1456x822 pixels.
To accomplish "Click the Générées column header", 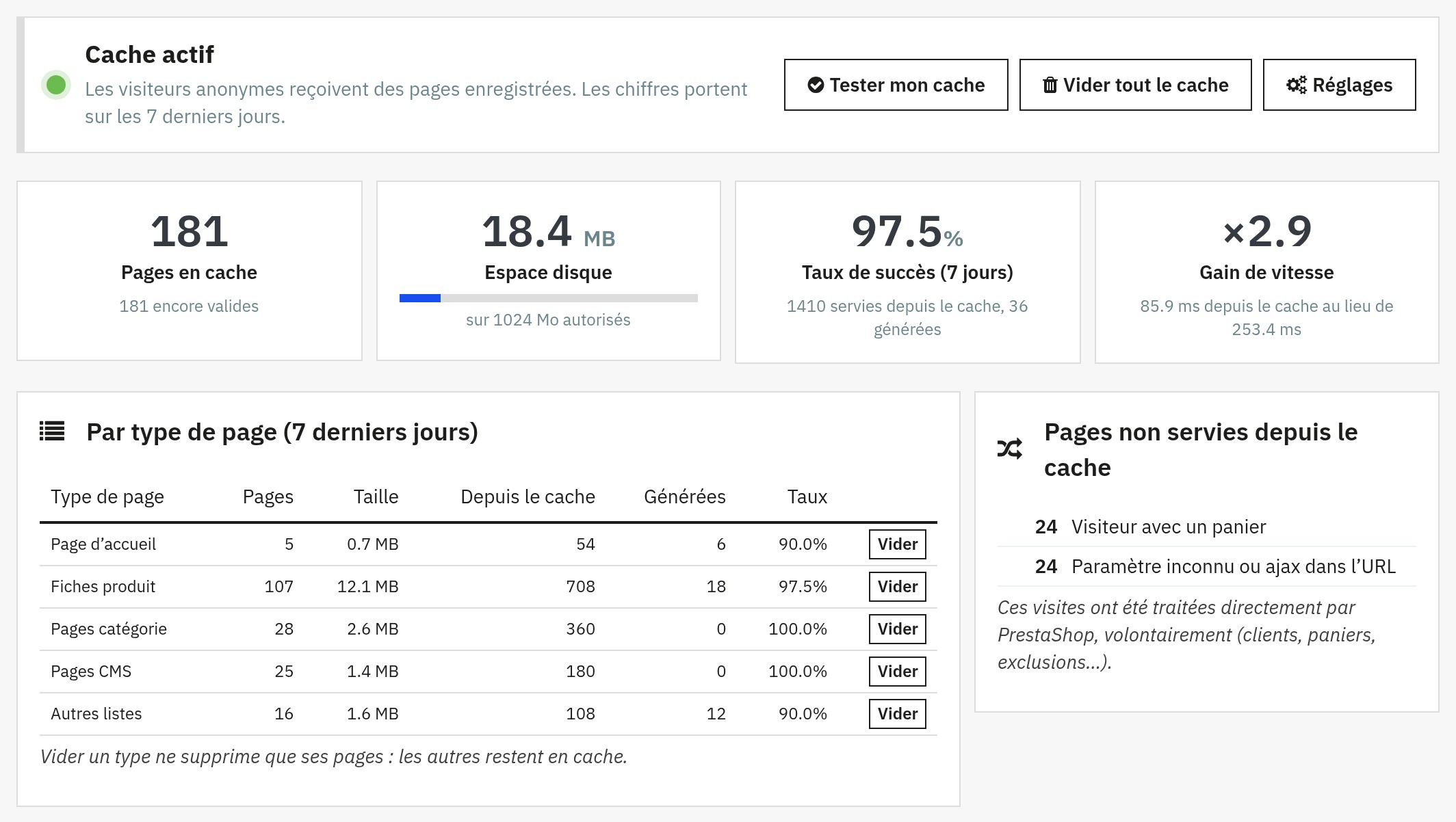I will click(x=684, y=496).
